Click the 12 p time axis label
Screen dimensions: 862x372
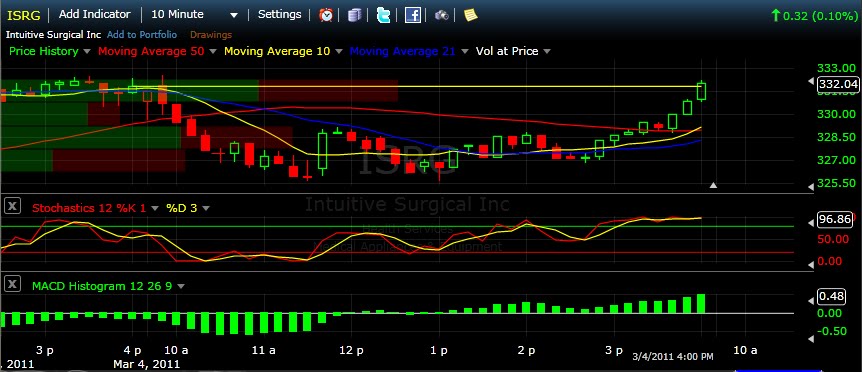tap(351, 350)
